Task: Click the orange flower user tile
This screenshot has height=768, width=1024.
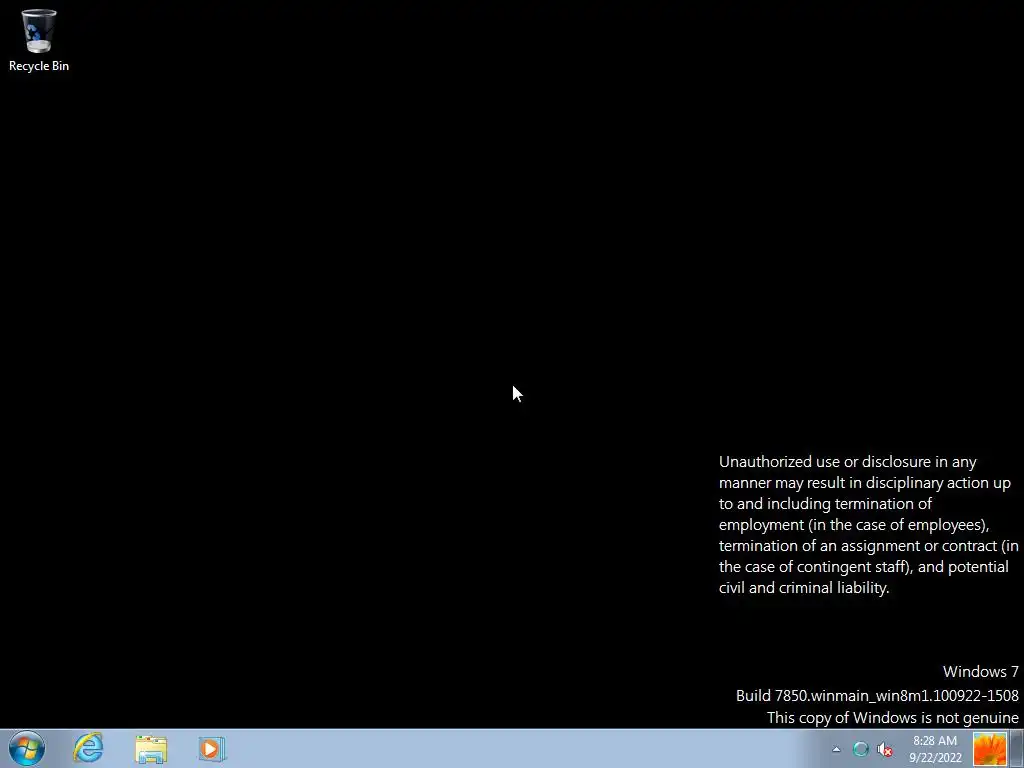Action: point(989,749)
